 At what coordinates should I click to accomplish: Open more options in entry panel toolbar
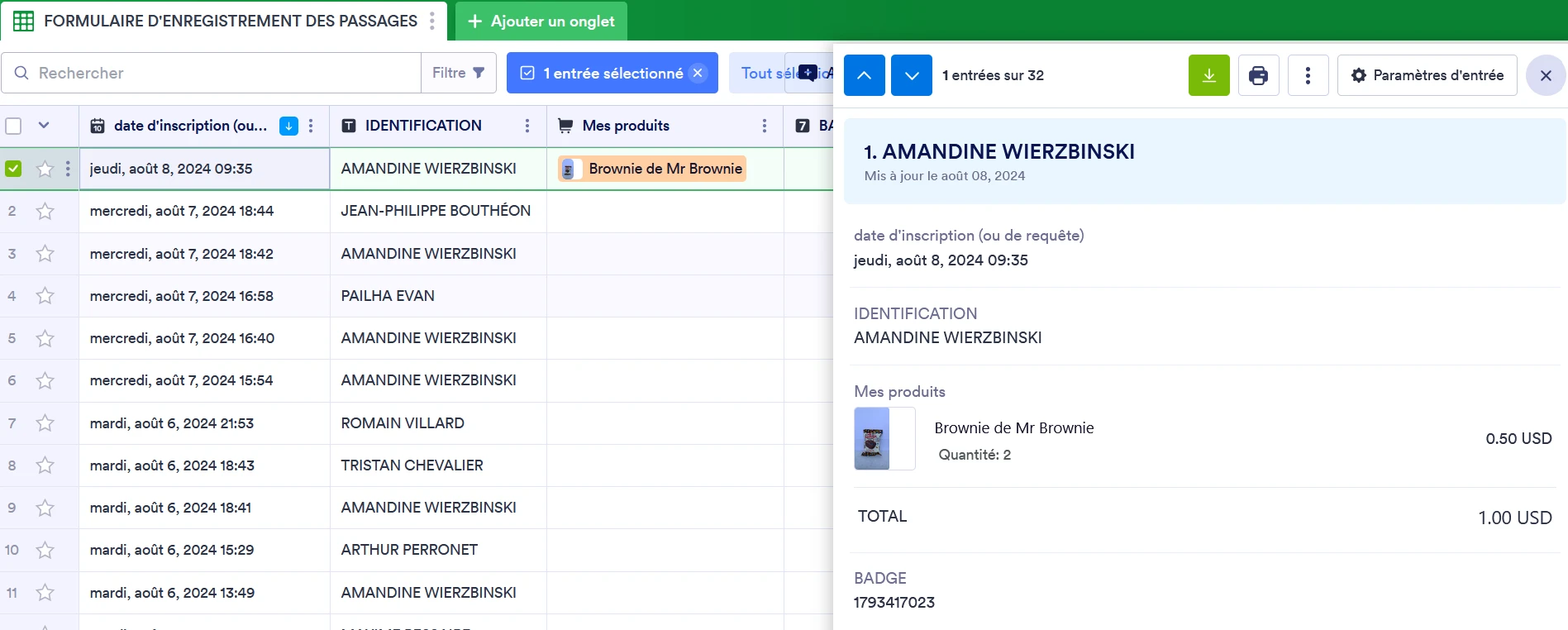pyautogui.click(x=1308, y=75)
